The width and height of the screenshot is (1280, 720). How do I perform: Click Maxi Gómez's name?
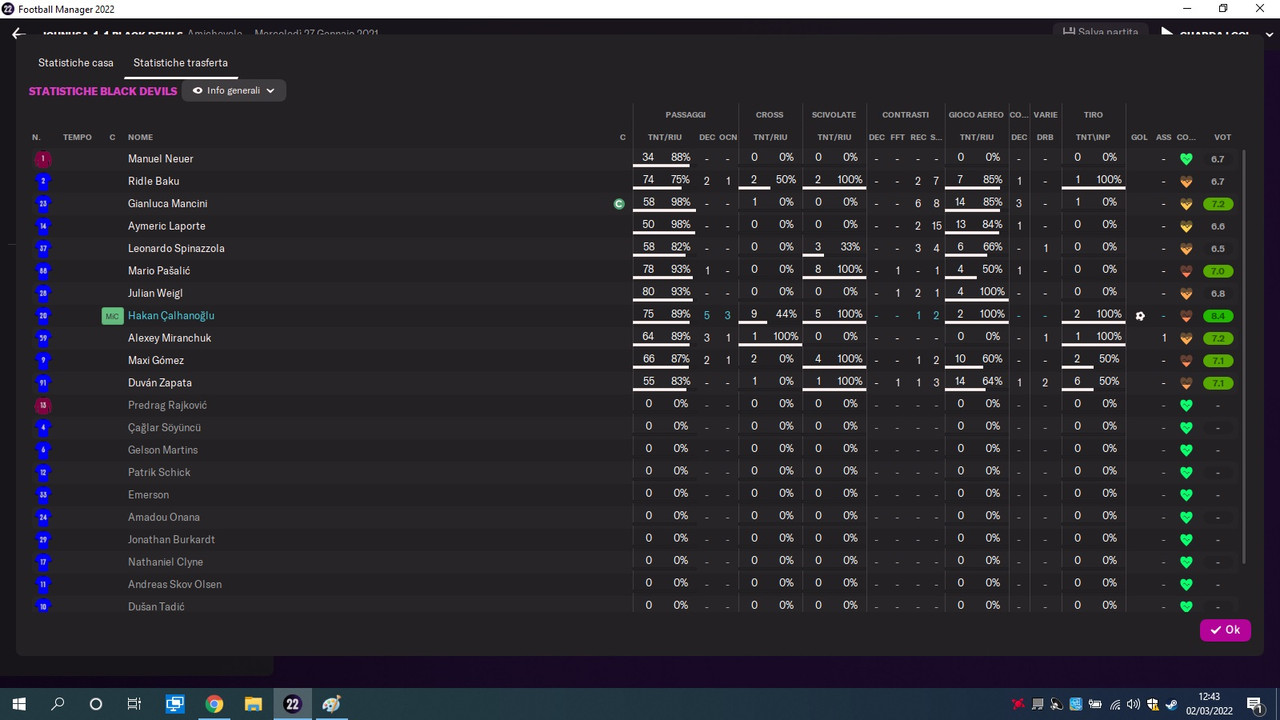click(x=156, y=361)
